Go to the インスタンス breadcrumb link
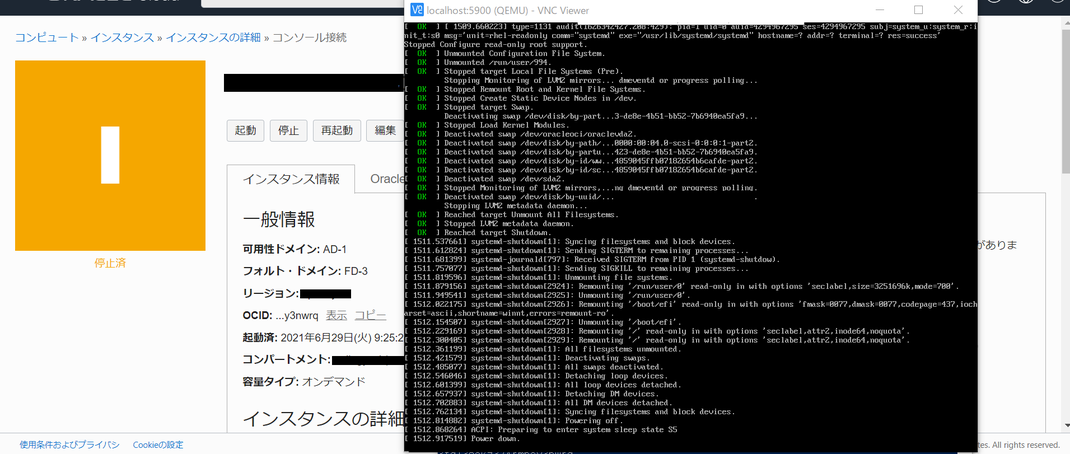Screen dimensions: 1070x454 122,38
